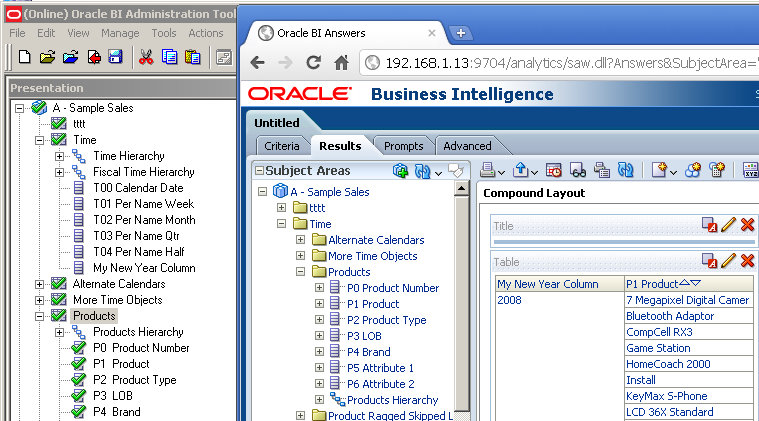
Task: Click the binoculars preview icon
Action: (x=577, y=170)
